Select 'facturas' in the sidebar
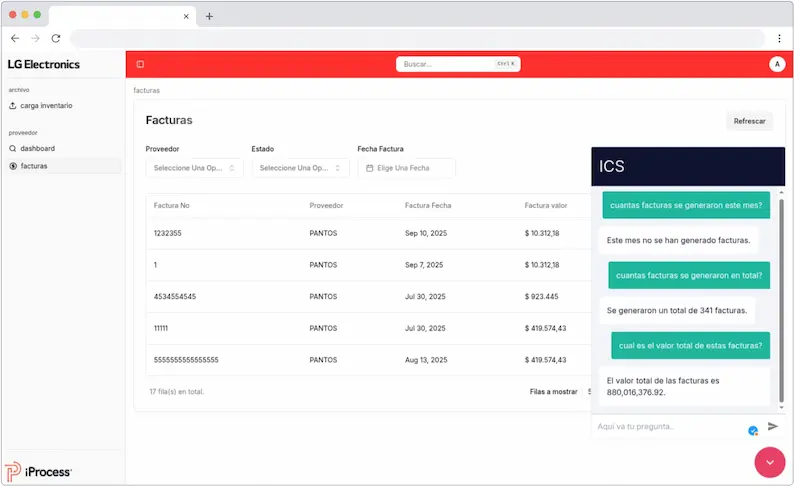Image resolution: width=794 pixels, height=486 pixels. point(34,166)
